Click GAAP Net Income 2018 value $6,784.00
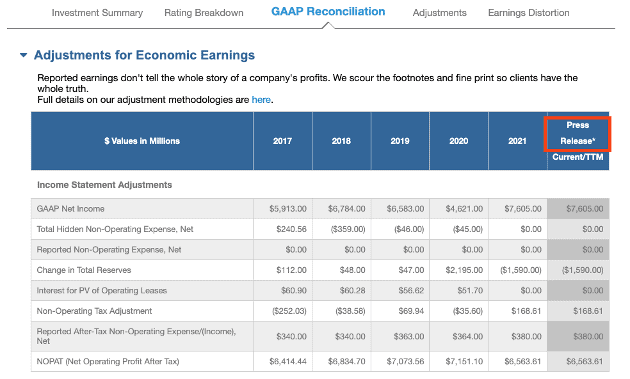This screenshot has width=630, height=379. 346,209
